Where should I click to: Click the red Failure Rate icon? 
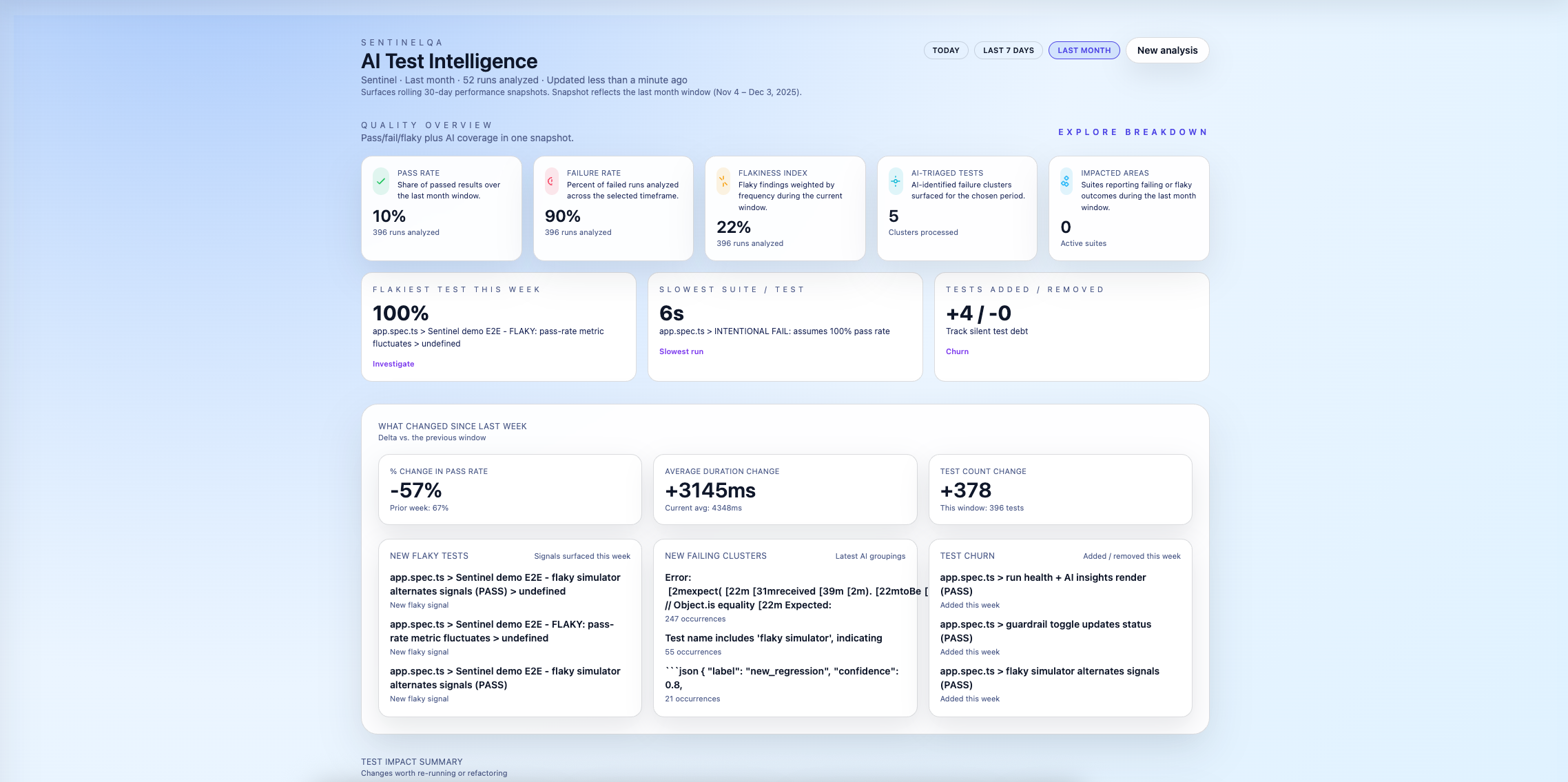[551, 181]
